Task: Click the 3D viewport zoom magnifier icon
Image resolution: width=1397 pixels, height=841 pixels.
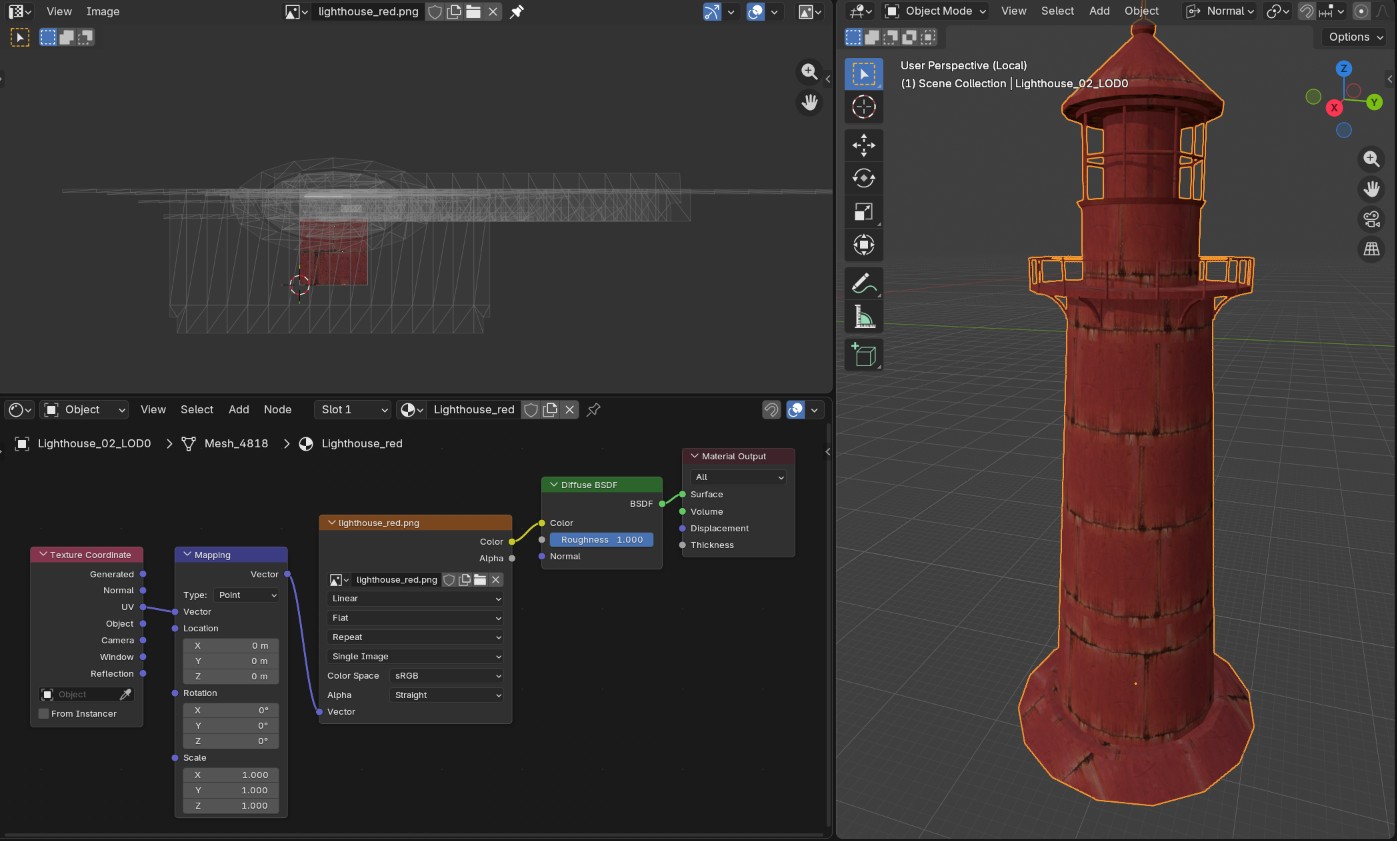Action: (x=1371, y=158)
